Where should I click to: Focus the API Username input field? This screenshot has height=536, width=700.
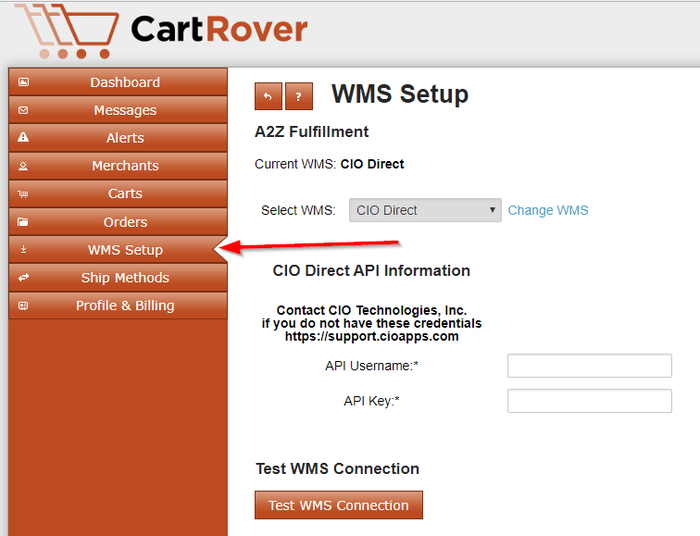click(589, 366)
